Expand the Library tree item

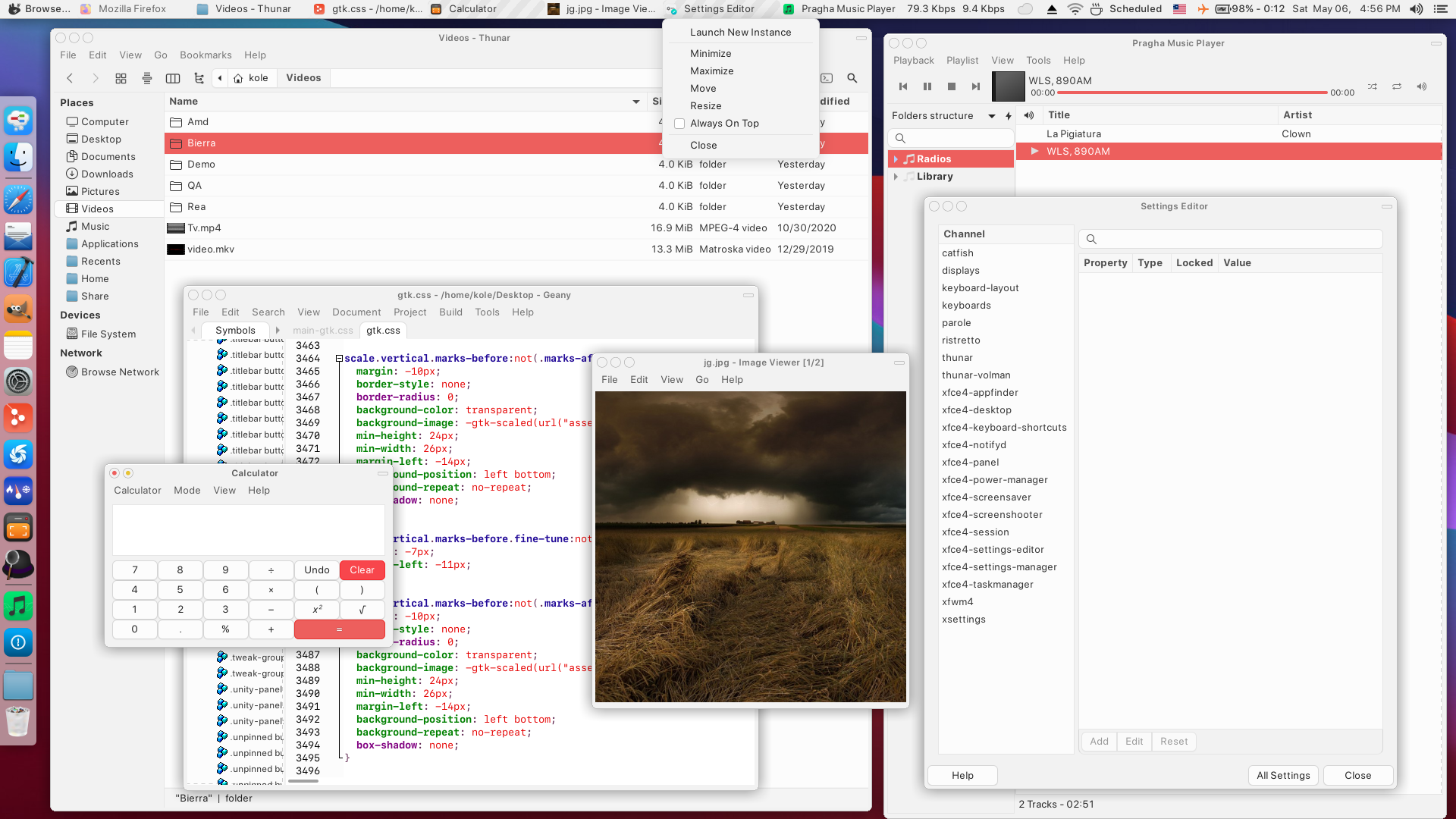tap(896, 177)
